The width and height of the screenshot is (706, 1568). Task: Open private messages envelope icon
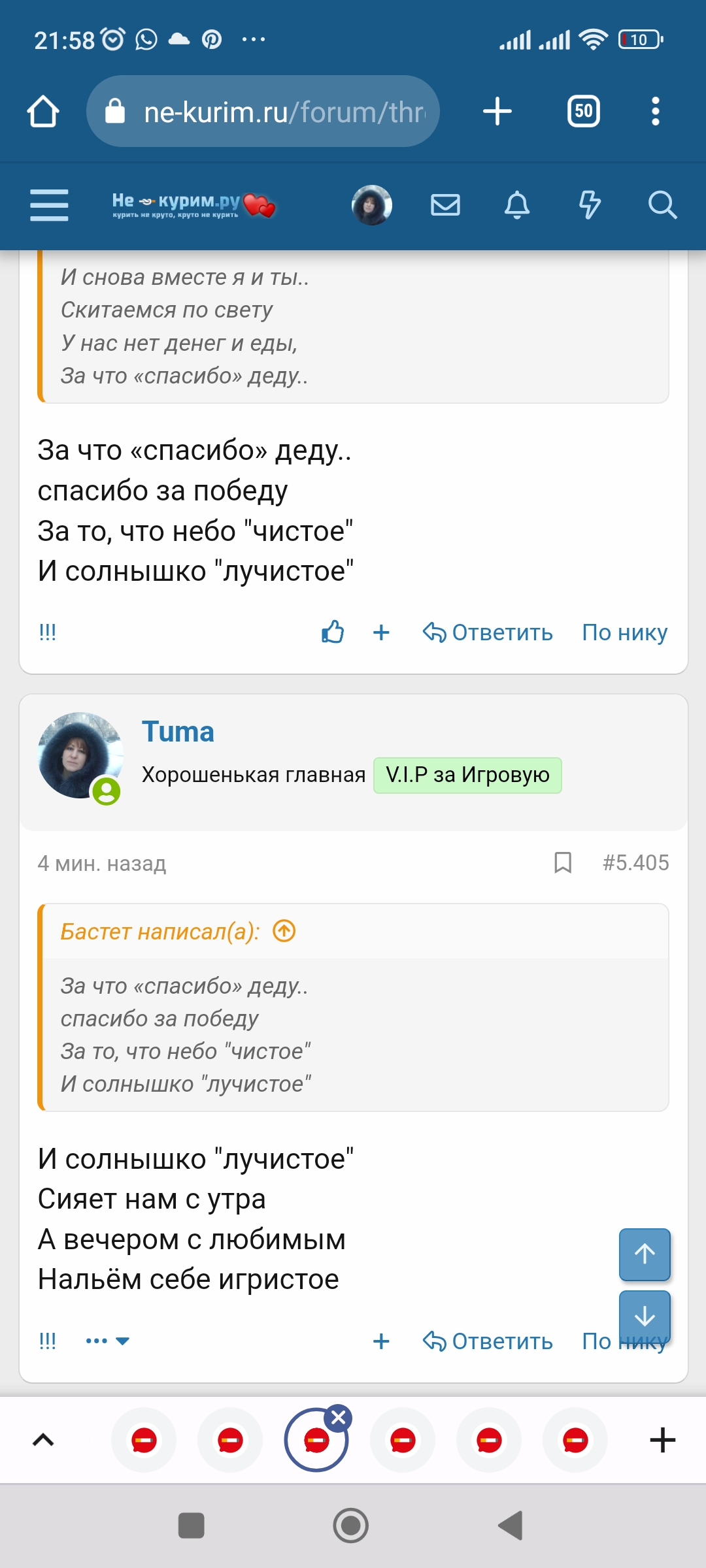coord(445,205)
